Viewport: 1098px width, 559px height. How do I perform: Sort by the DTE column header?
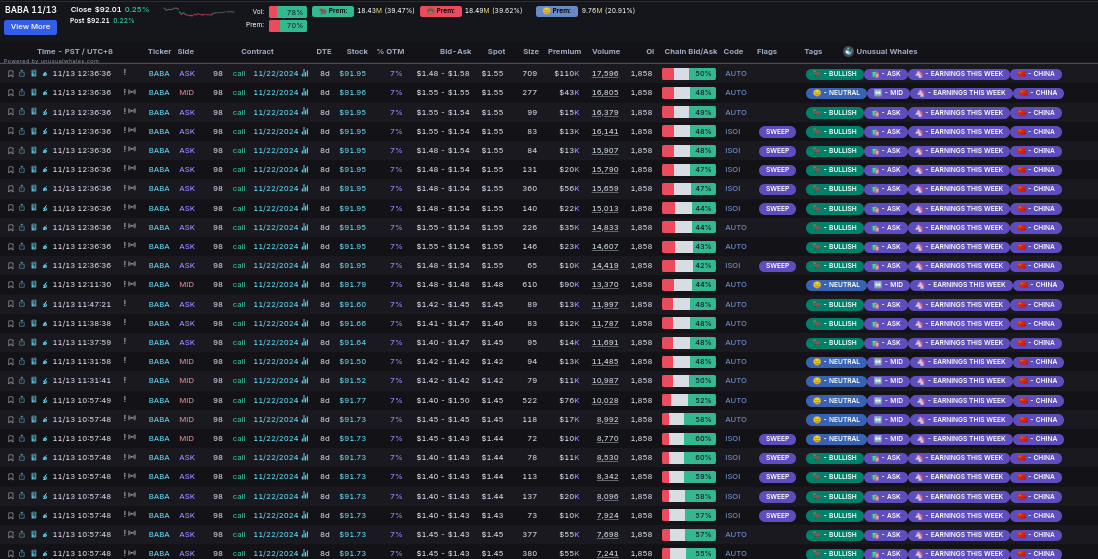pos(324,52)
